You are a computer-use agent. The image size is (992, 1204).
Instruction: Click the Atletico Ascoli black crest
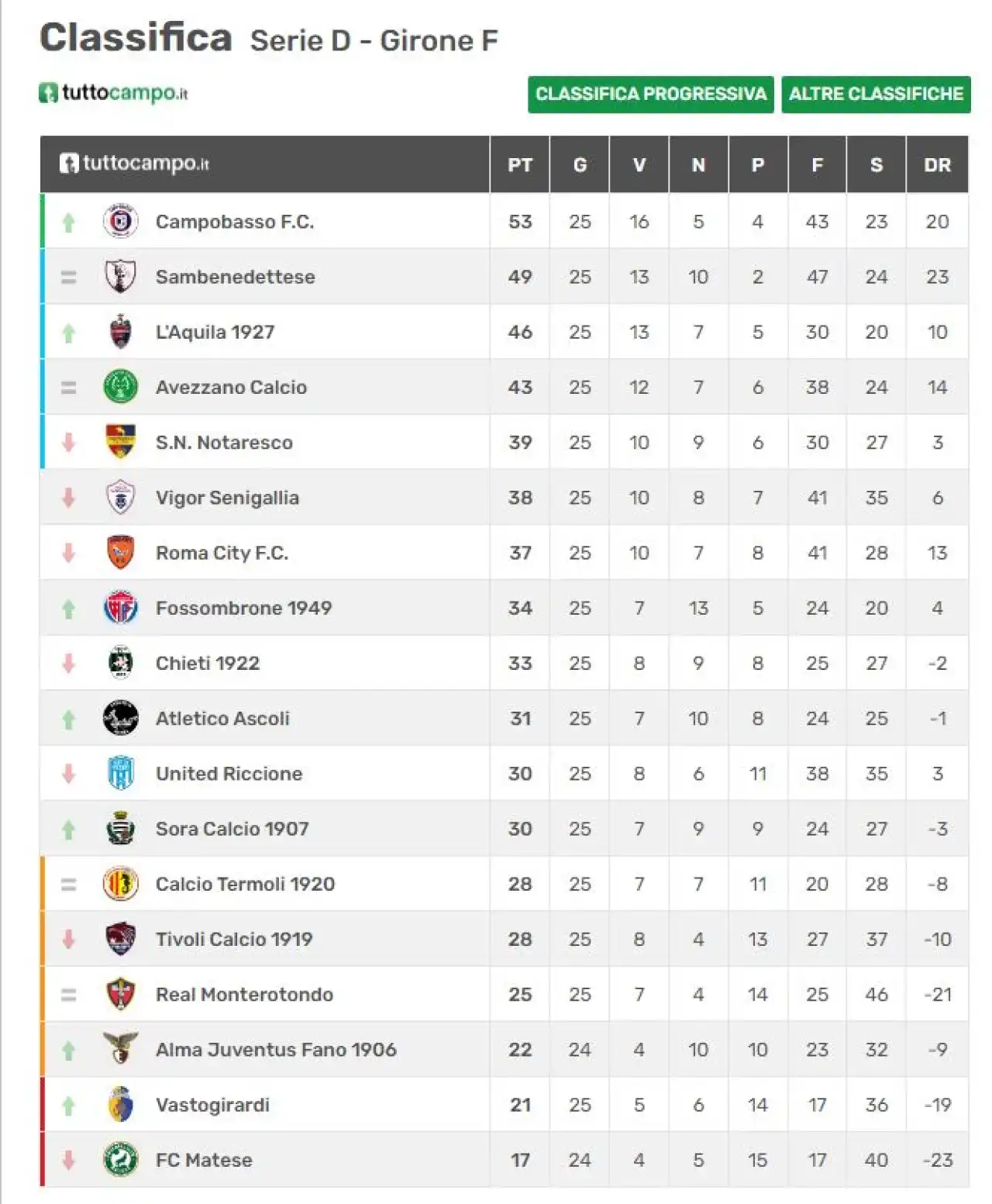(120, 718)
